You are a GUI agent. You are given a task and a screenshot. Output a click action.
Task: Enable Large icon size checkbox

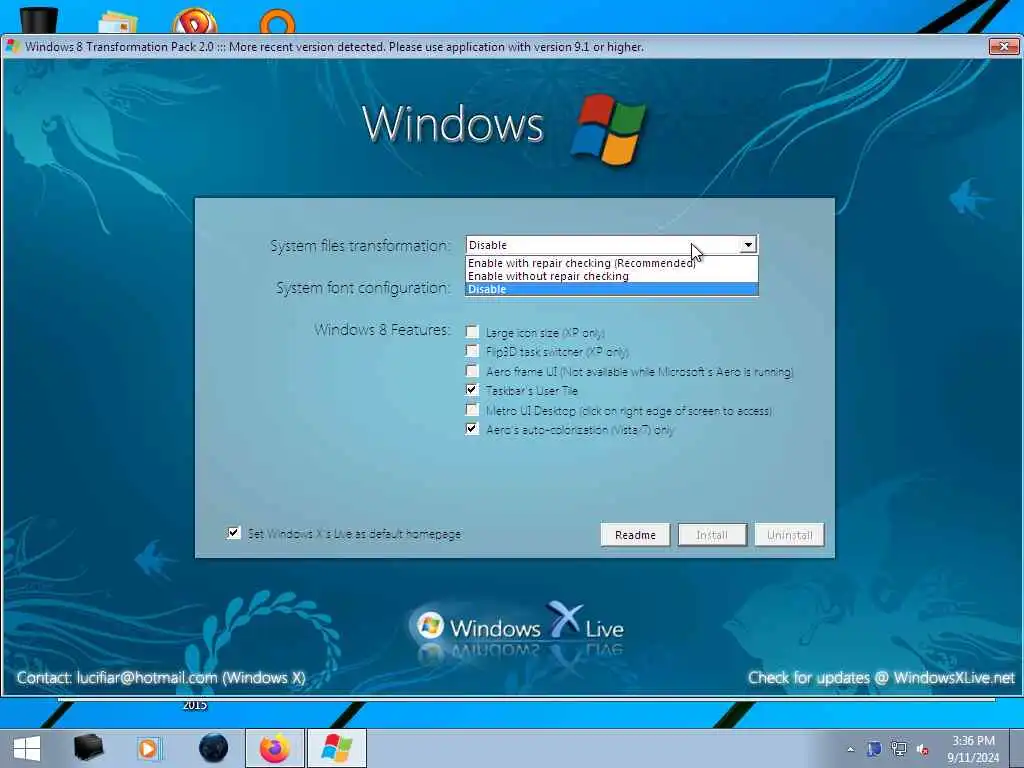tap(472, 332)
